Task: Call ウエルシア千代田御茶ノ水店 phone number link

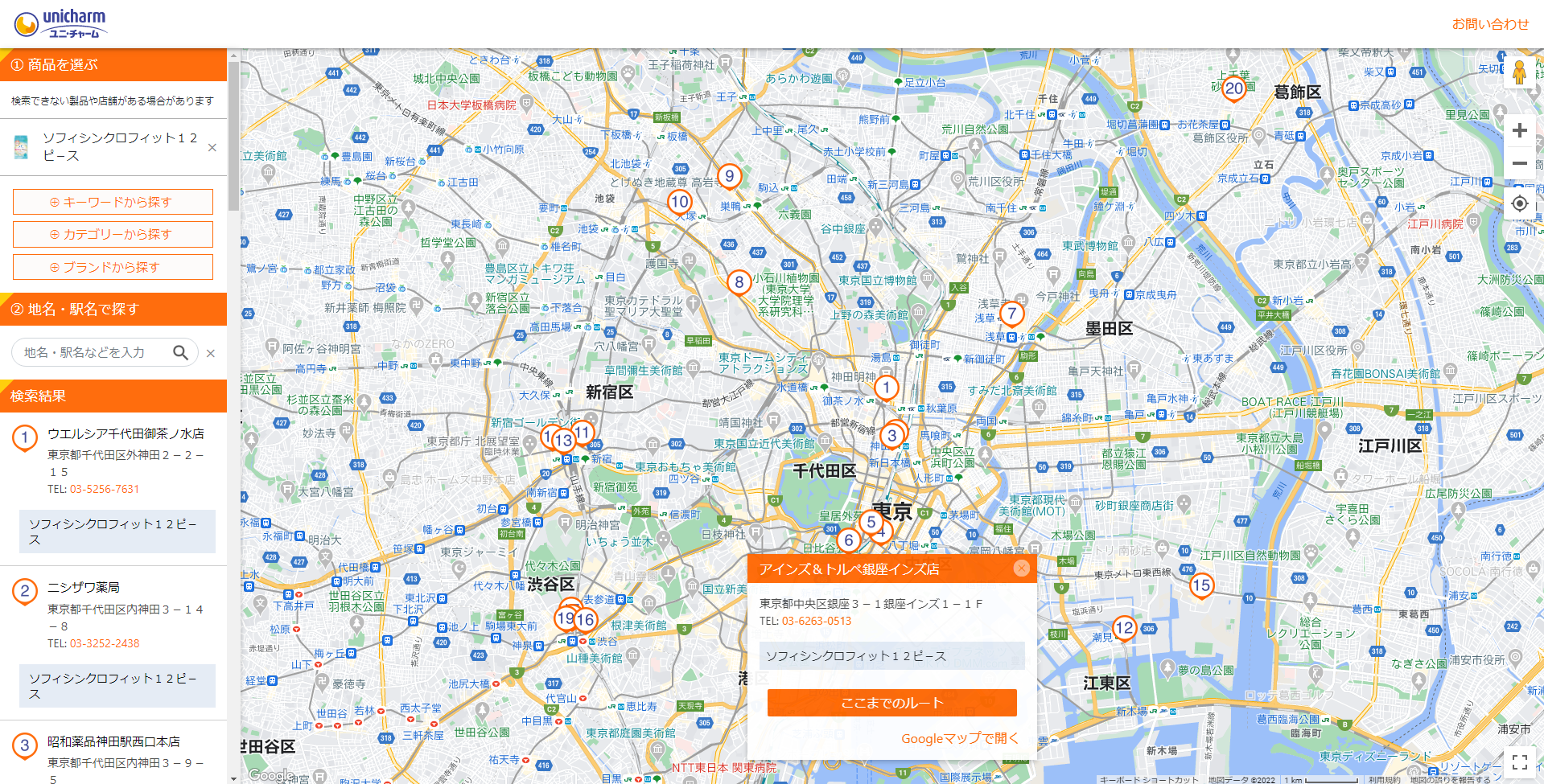Action: click(x=105, y=489)
